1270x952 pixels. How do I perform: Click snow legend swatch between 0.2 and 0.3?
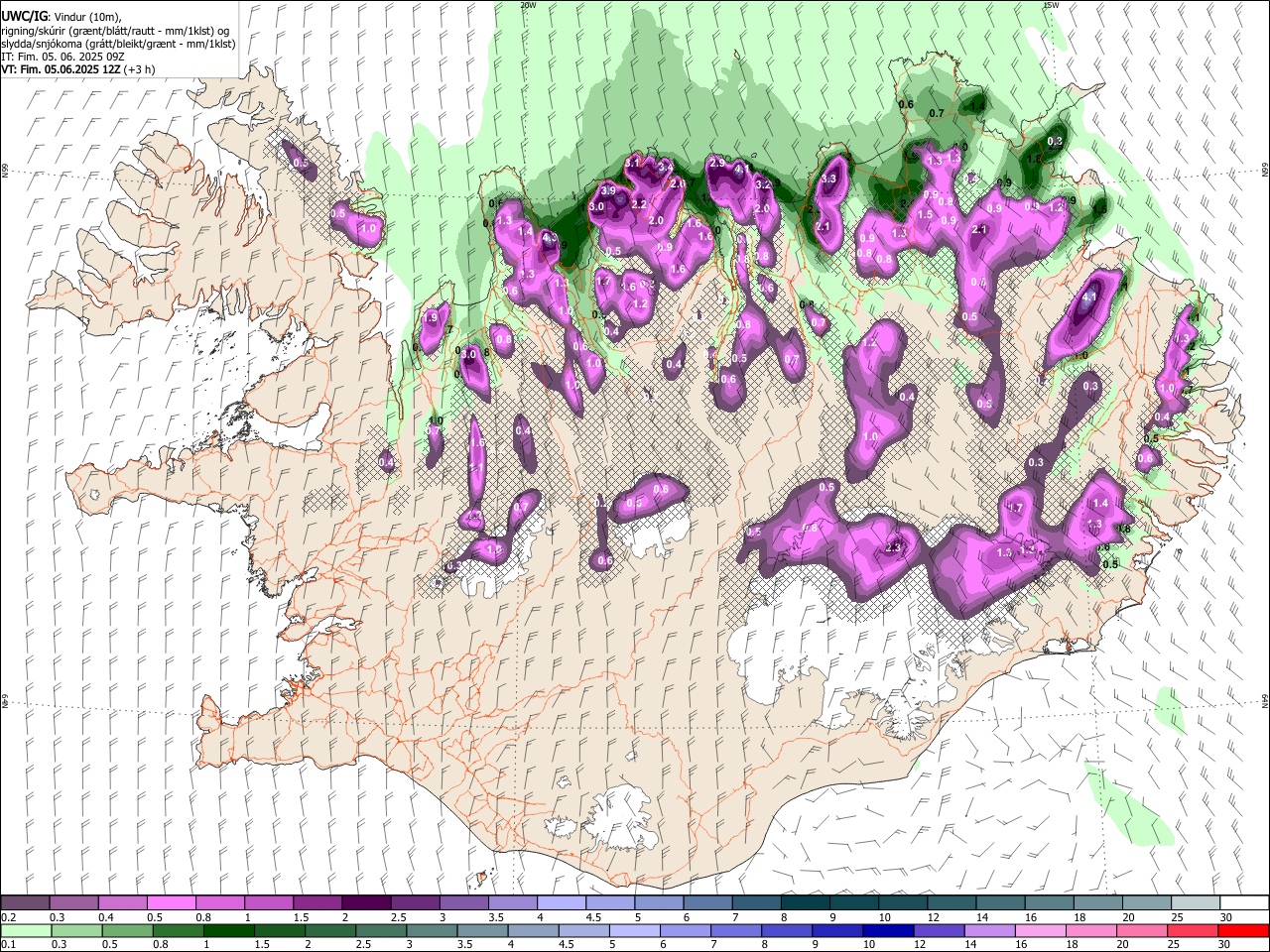pos(26,902)
